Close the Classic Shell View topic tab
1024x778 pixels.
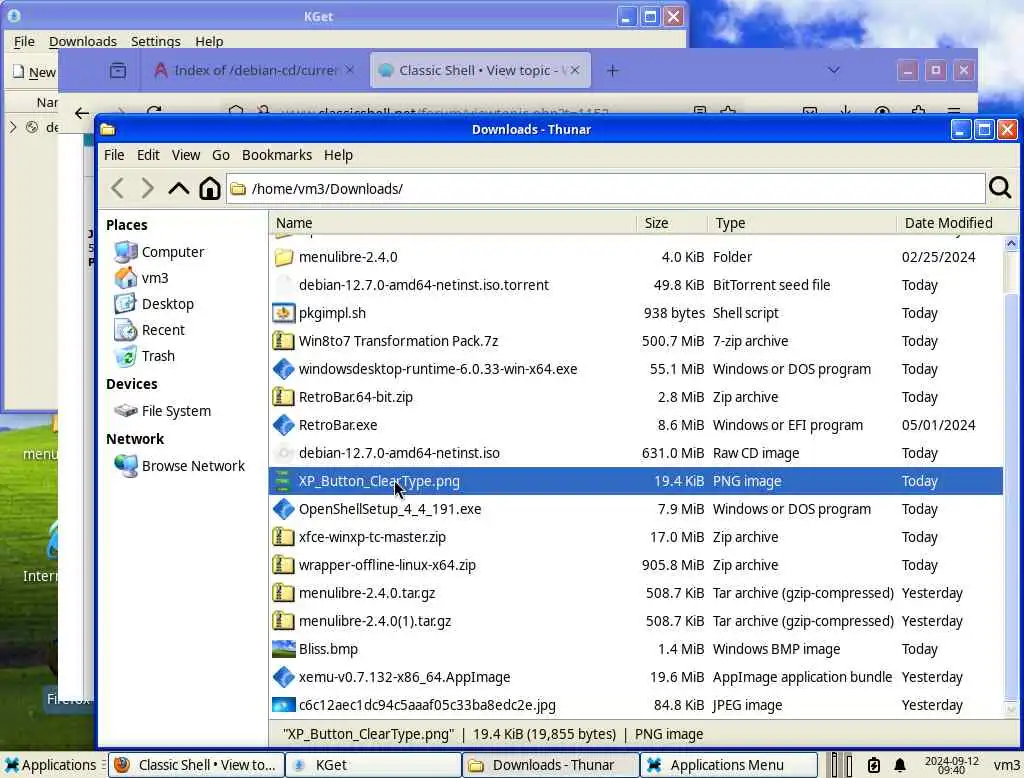click(x=575, y=69)
